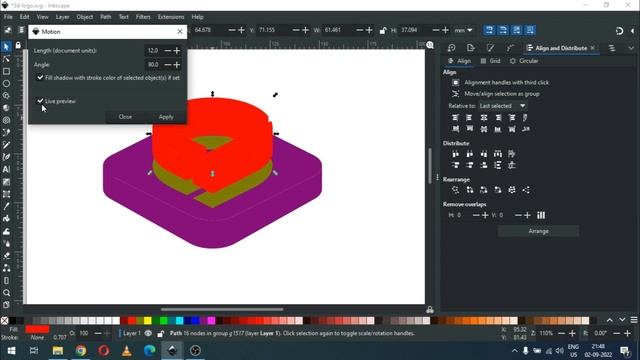This screenshot has height=360, width=640.
Task: Toggle Layer 1 visibility eye
Action: 148,333
